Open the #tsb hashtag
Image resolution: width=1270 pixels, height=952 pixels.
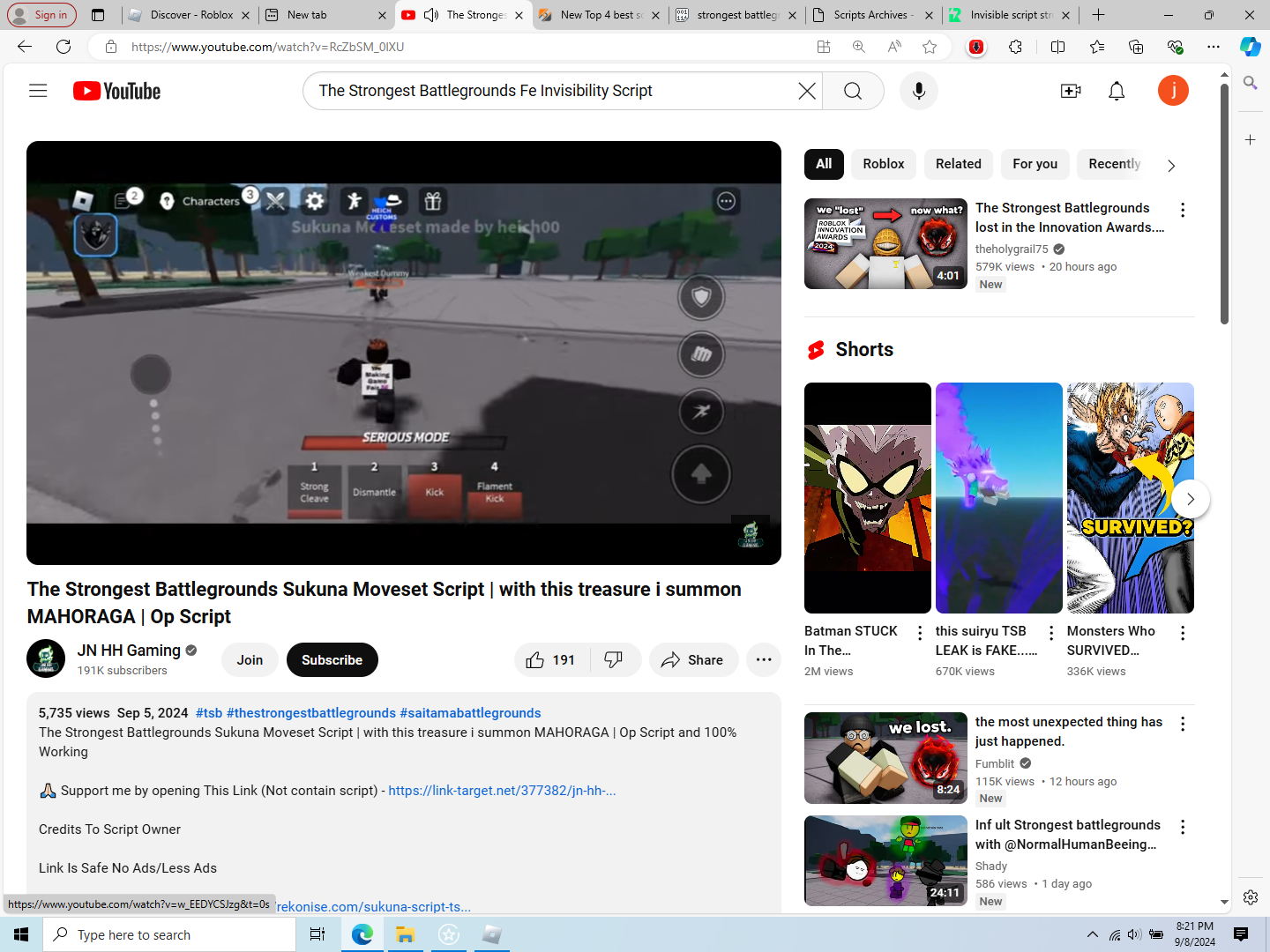tap(209, 713)
